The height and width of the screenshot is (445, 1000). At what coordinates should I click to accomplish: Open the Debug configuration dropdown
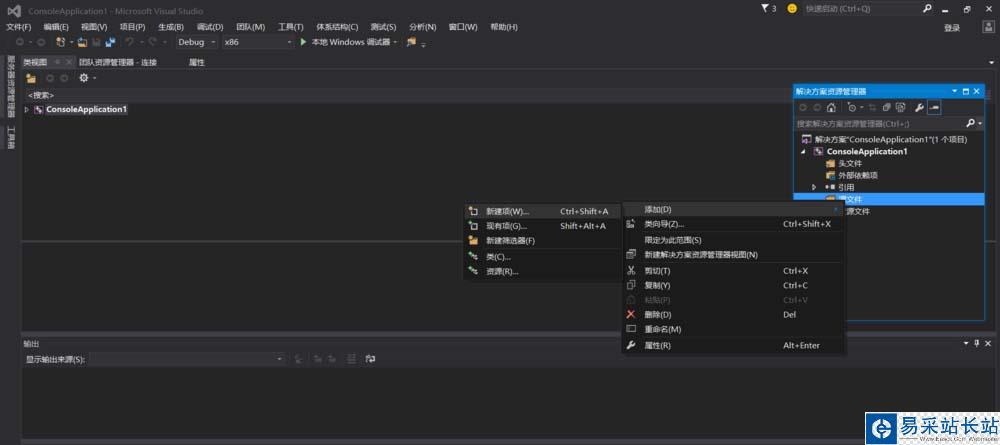click(x=196, y=42)
